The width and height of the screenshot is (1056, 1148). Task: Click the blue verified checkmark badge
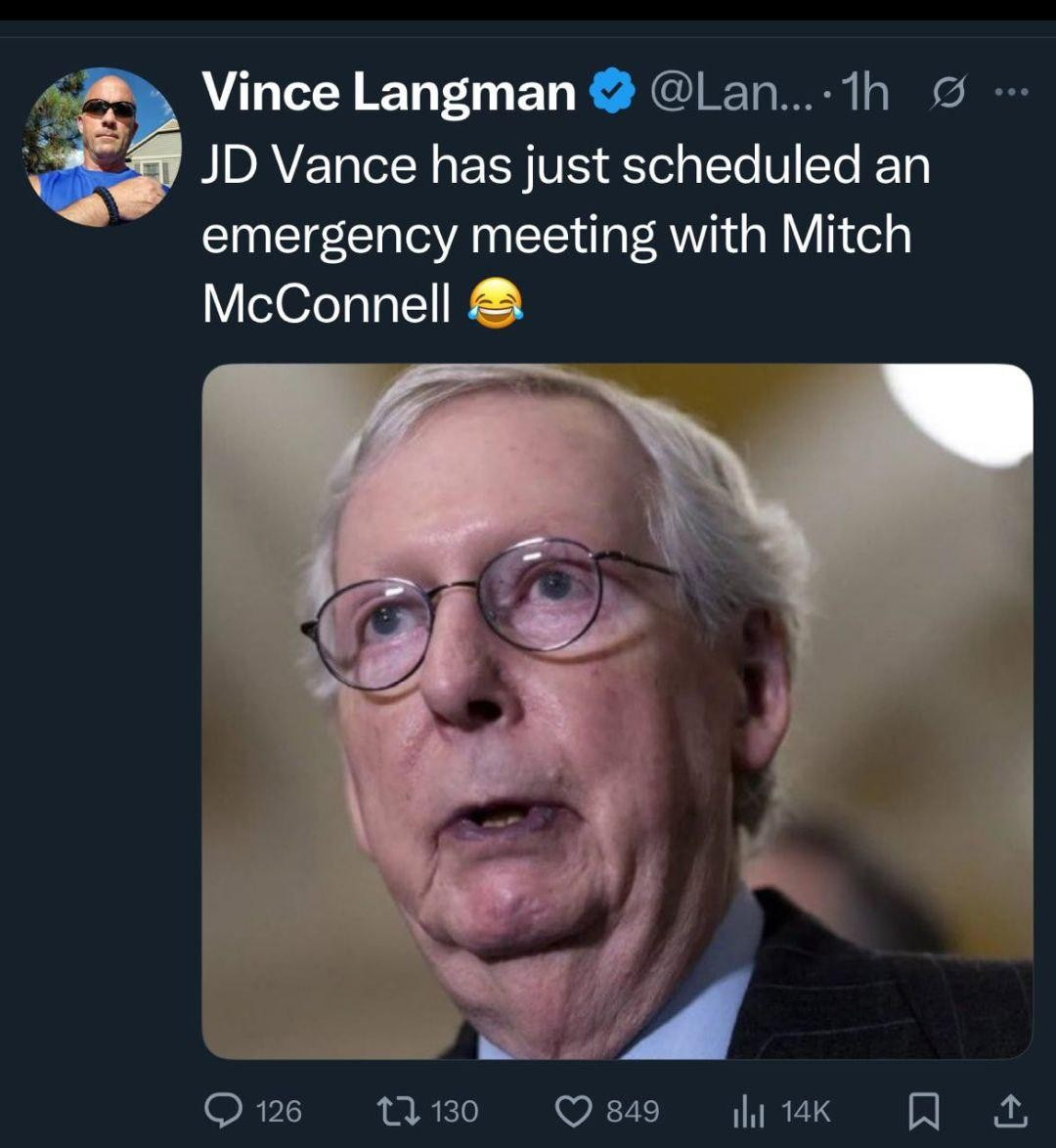(x=612, y=94)
